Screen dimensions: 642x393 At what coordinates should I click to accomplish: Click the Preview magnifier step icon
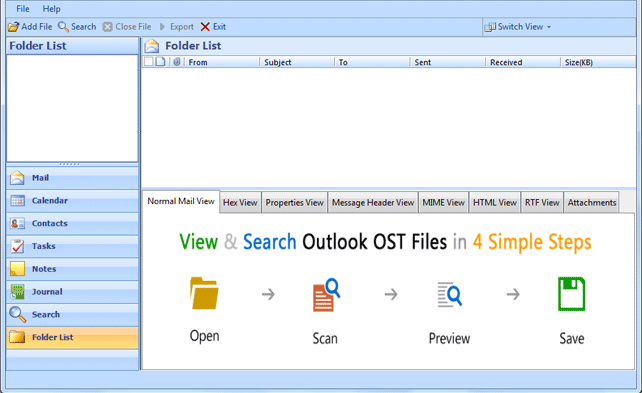[449, 294]
